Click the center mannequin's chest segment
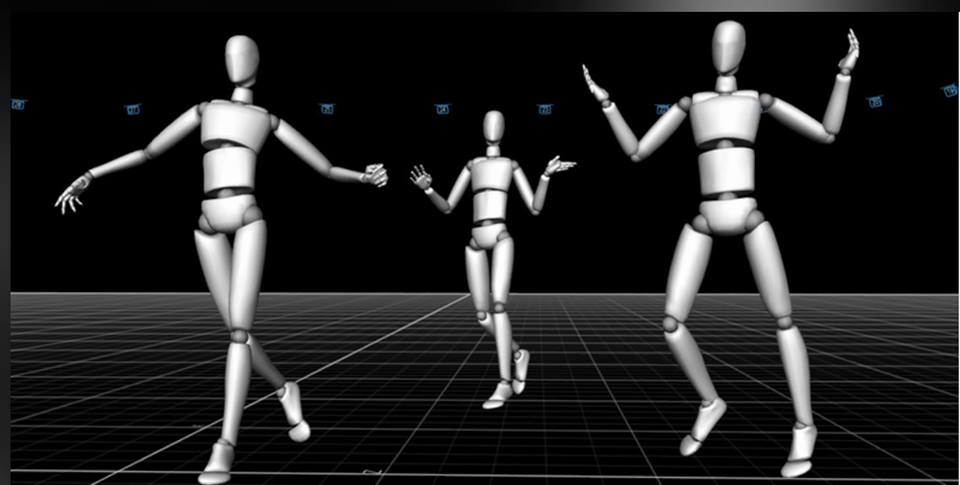The height and width of the screenshot is (485, 960). coord(491,174)
